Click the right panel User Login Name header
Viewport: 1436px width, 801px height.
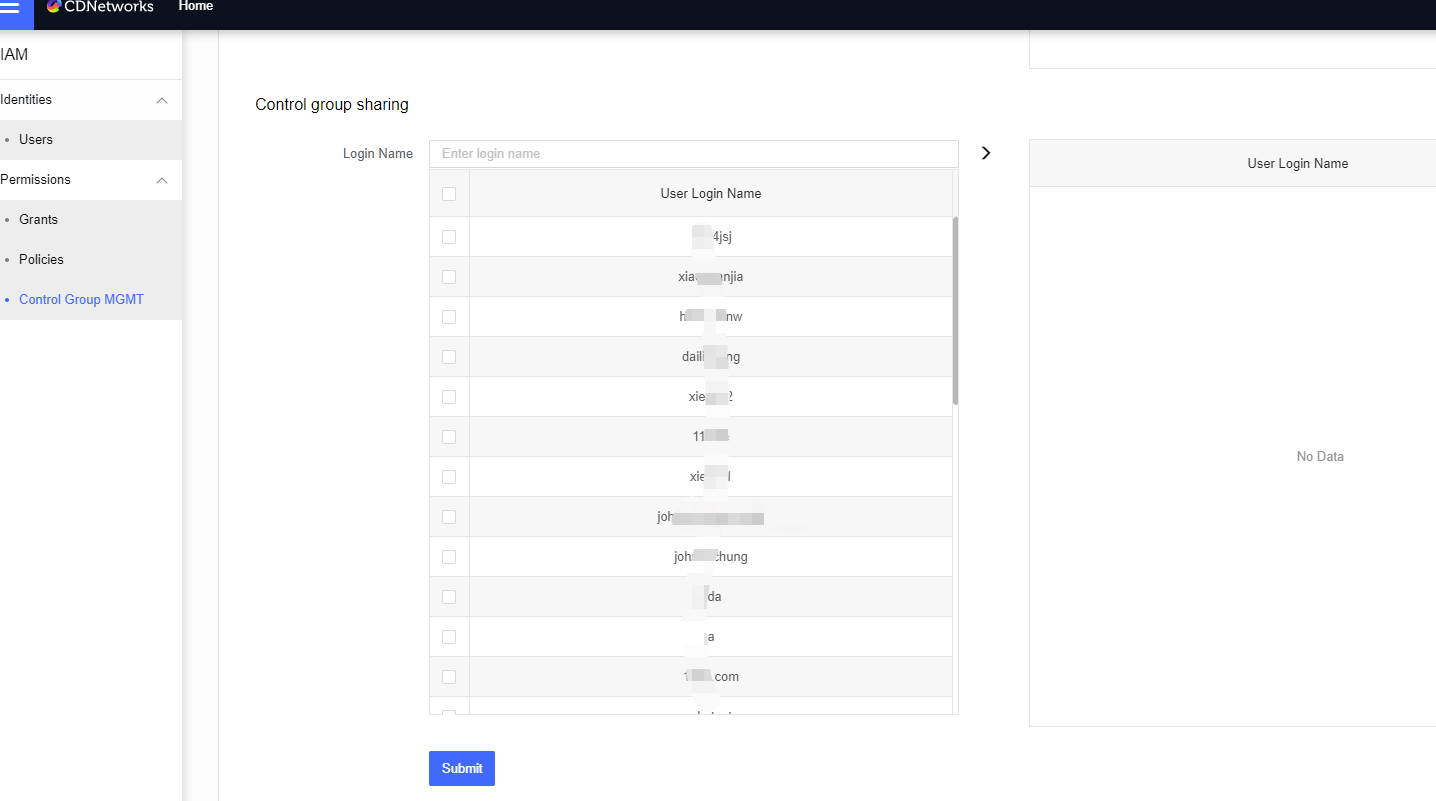click(x=1297, y=164)
